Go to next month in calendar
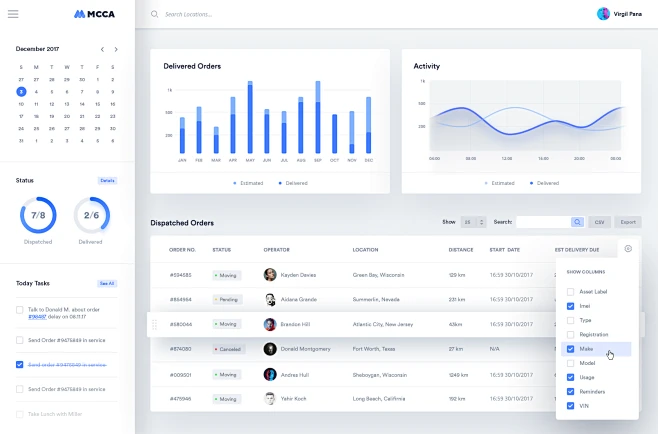658x434 pixels. pos(116,50)
